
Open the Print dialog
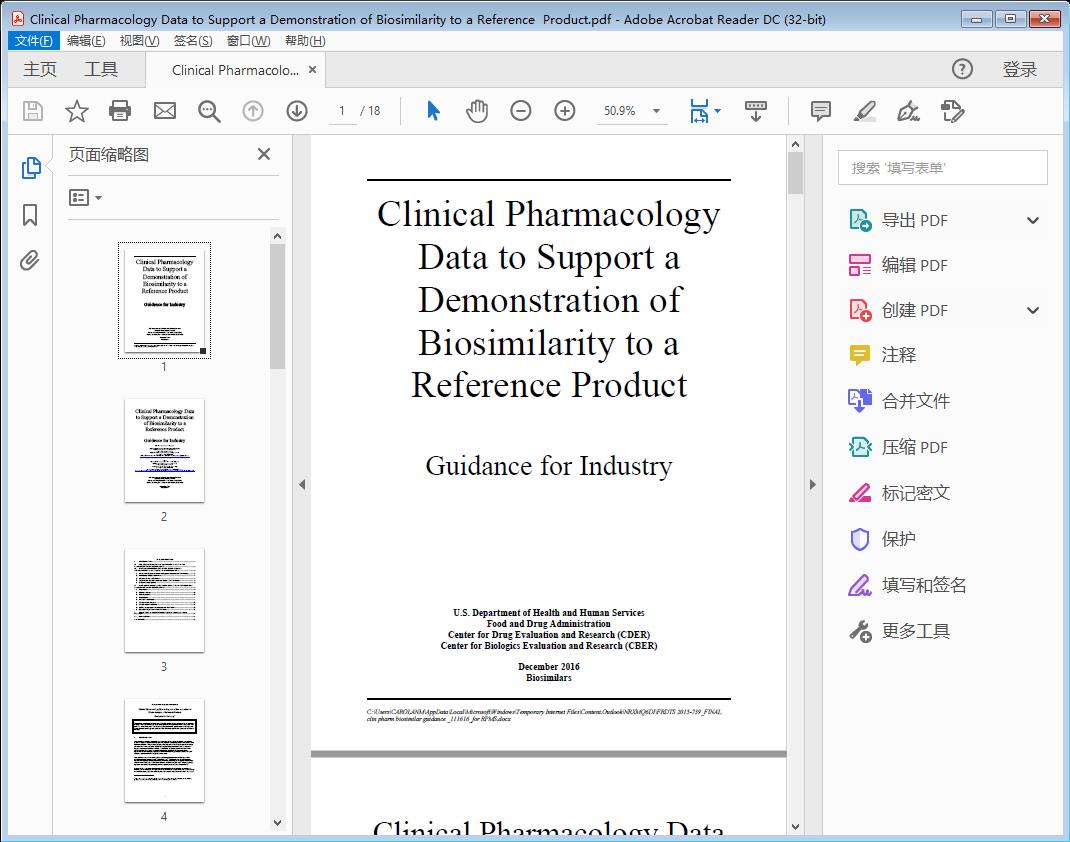click(x=120, y=111)
